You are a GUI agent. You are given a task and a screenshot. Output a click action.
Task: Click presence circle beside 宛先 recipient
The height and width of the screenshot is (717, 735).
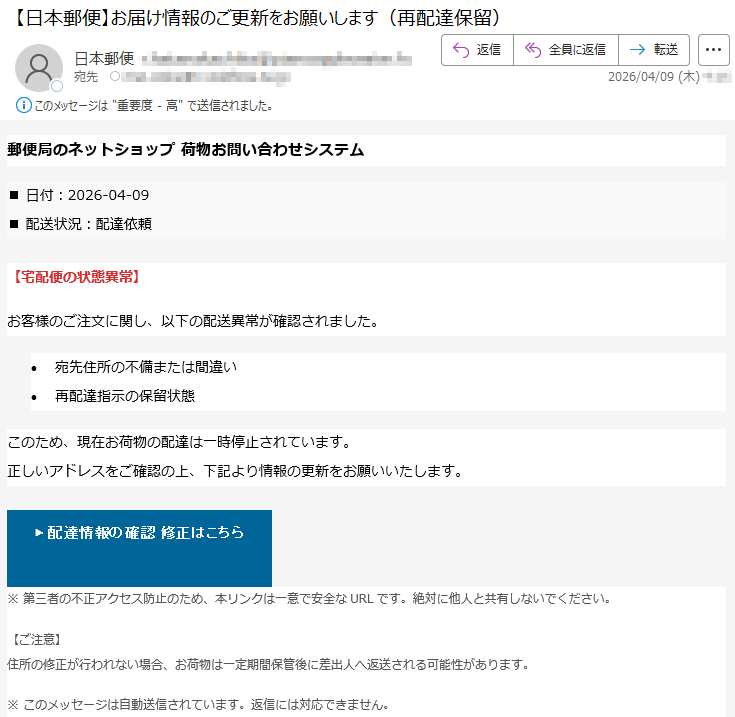[115, 76]
